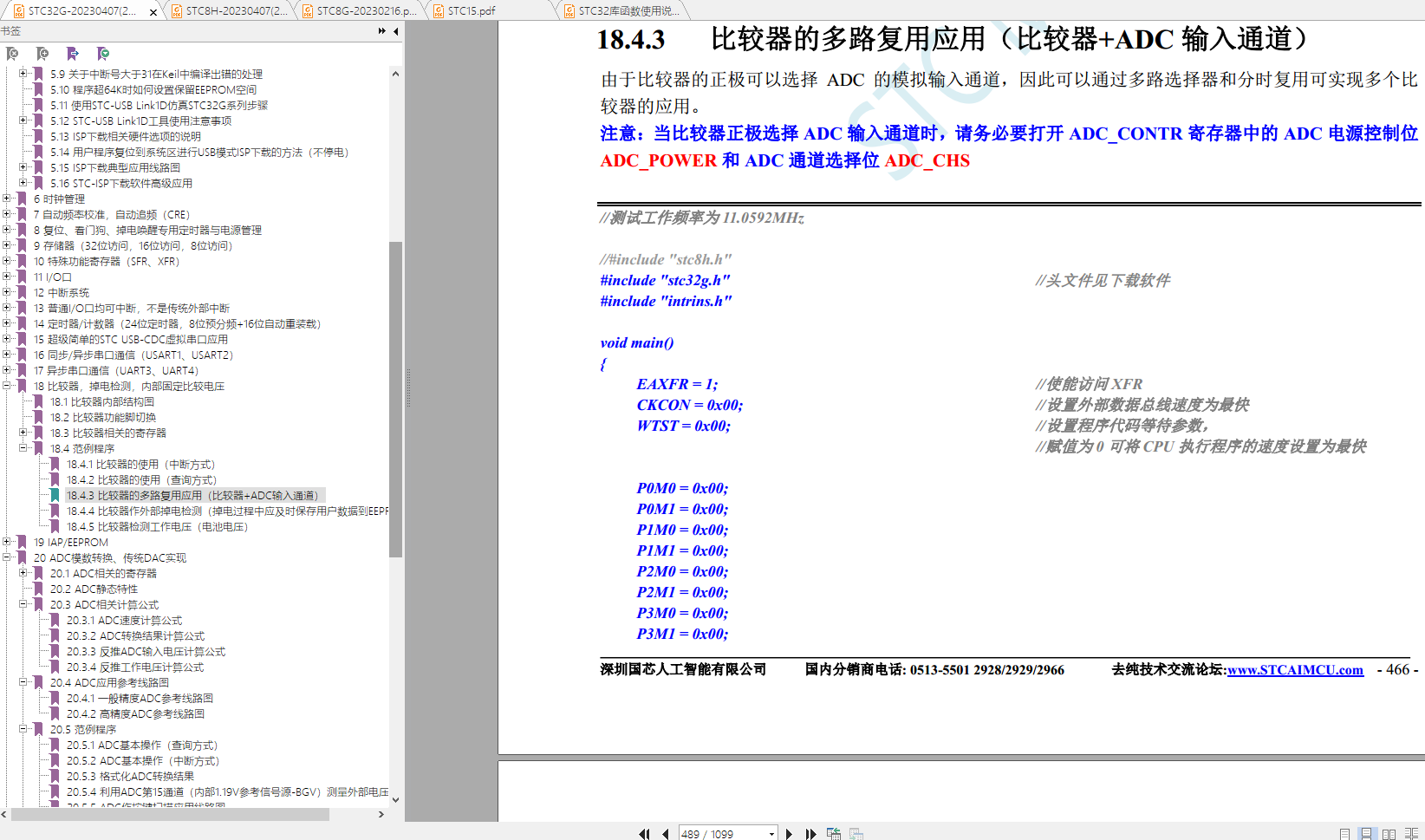
Task: Advance to the next page
Action: point(789,834)
